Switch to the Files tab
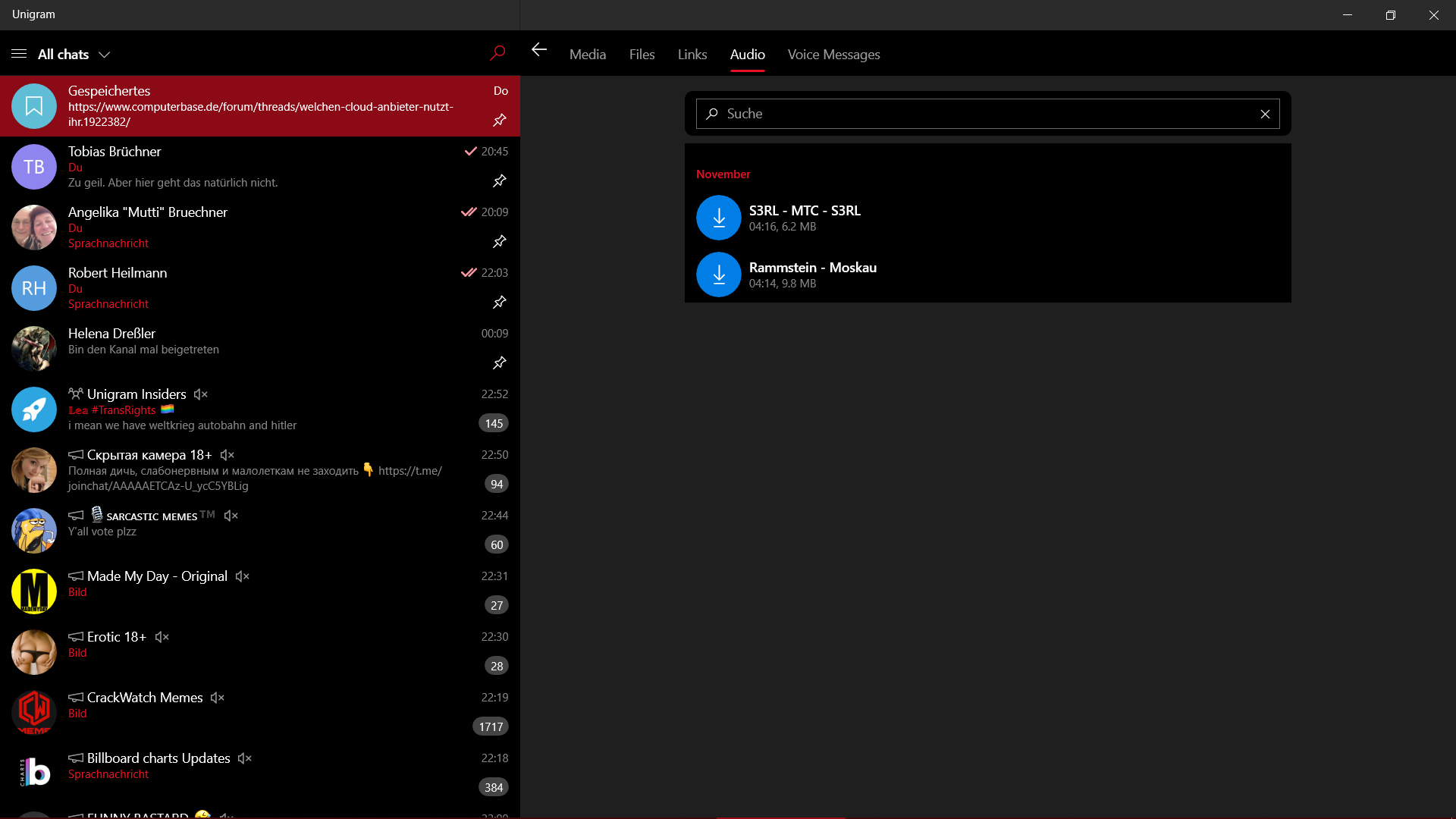The image size is (1456, 819). pyautogui.click(x=642, y=55)
